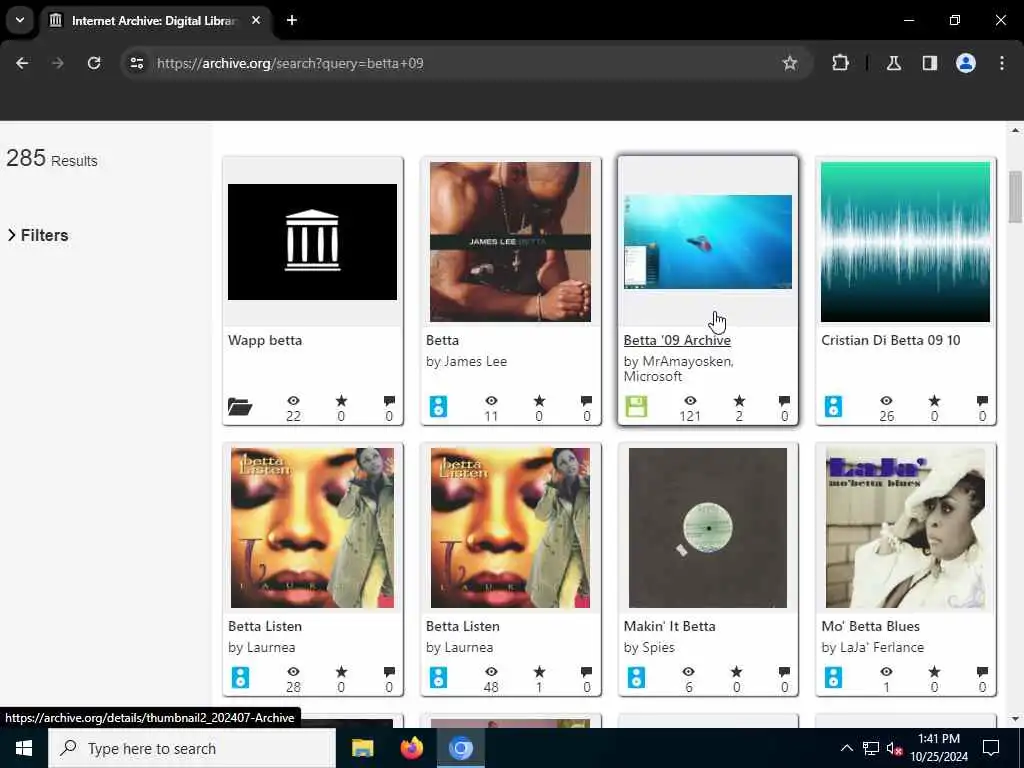Open the Betta '09 Archive desktop thumbnail

coord(708,242)
